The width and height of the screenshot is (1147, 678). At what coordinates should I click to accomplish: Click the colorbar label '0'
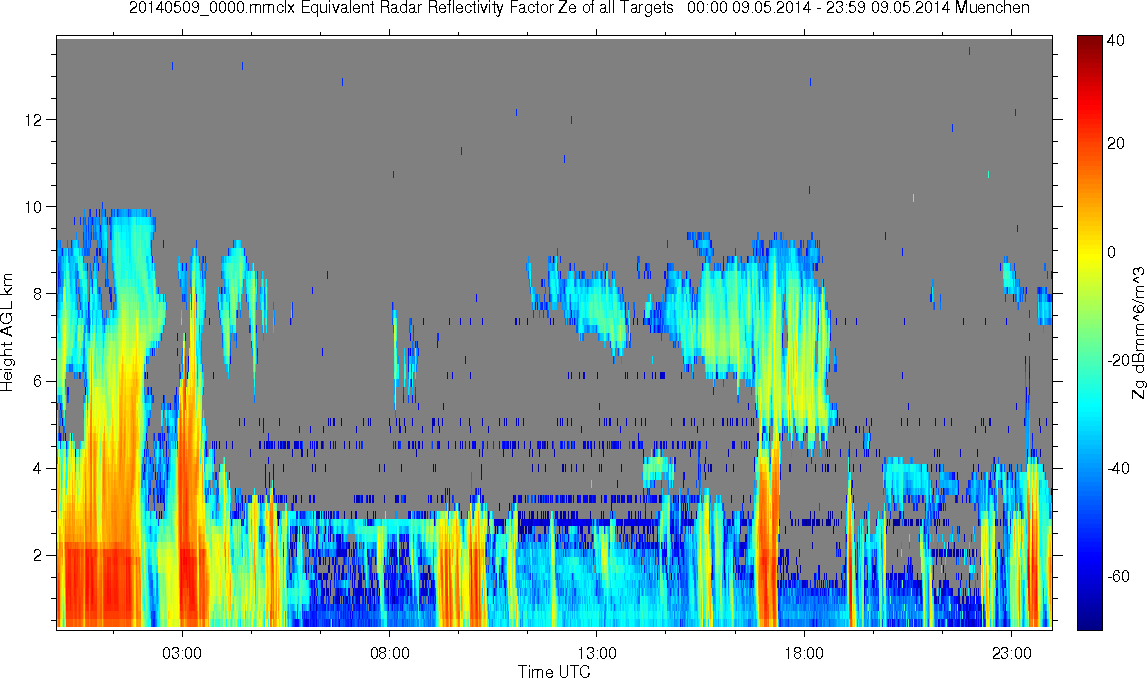point(1112,252)
